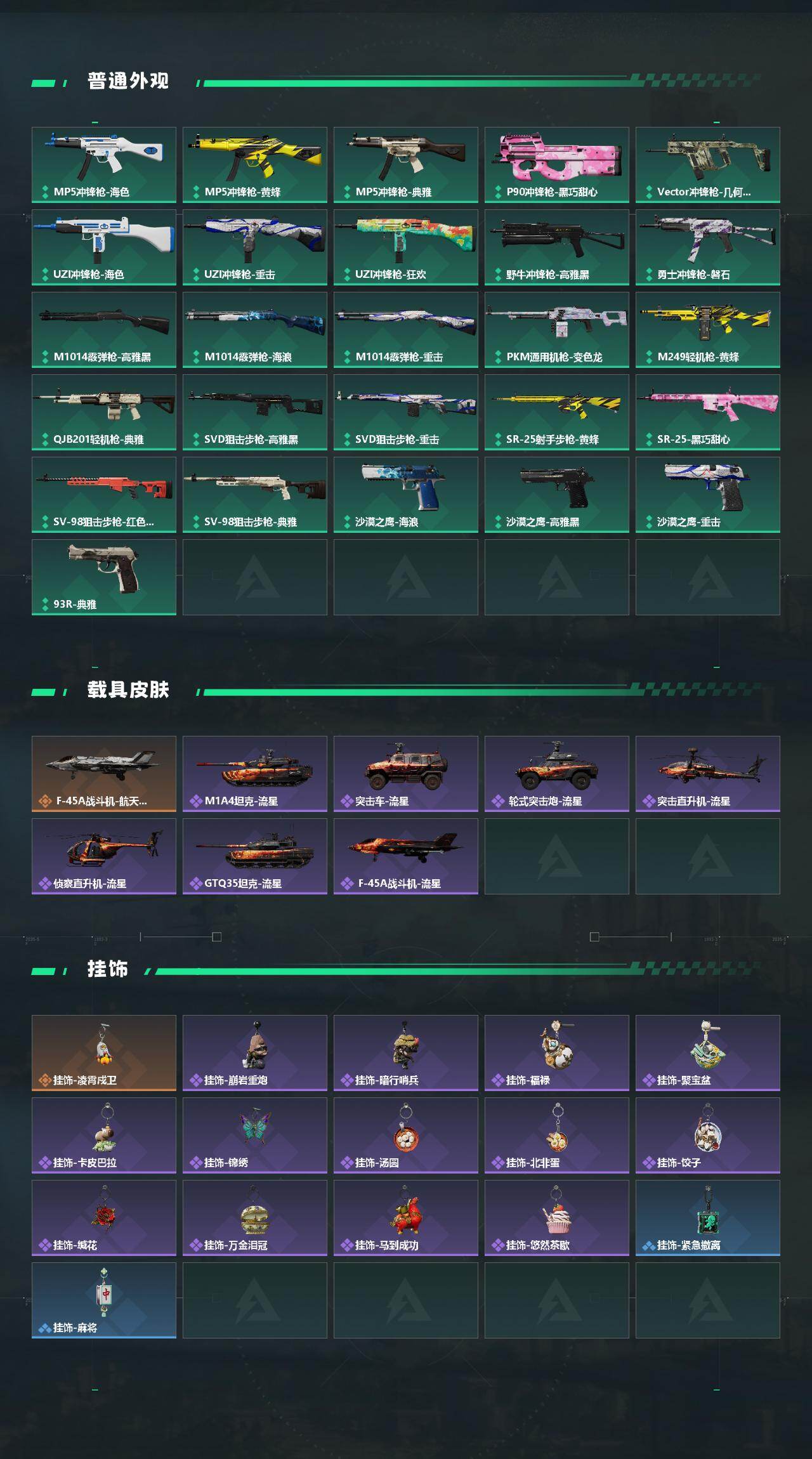The image size is (812, 1459).
Task: Select the 沙漠之鹰-海浪 pistol skin
Action: point(406,495)
